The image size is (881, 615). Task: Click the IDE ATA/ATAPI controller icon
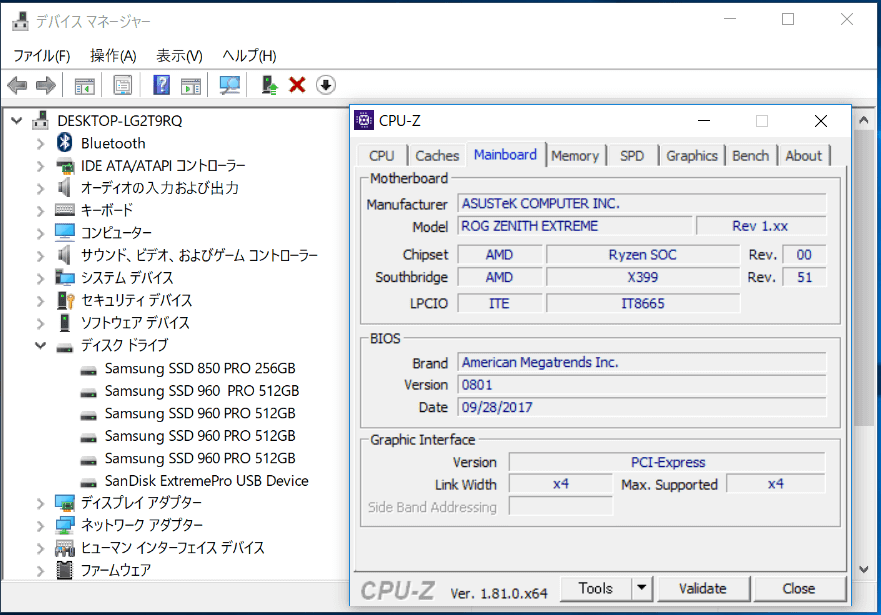pyautogui.click(x=65, y=166)
